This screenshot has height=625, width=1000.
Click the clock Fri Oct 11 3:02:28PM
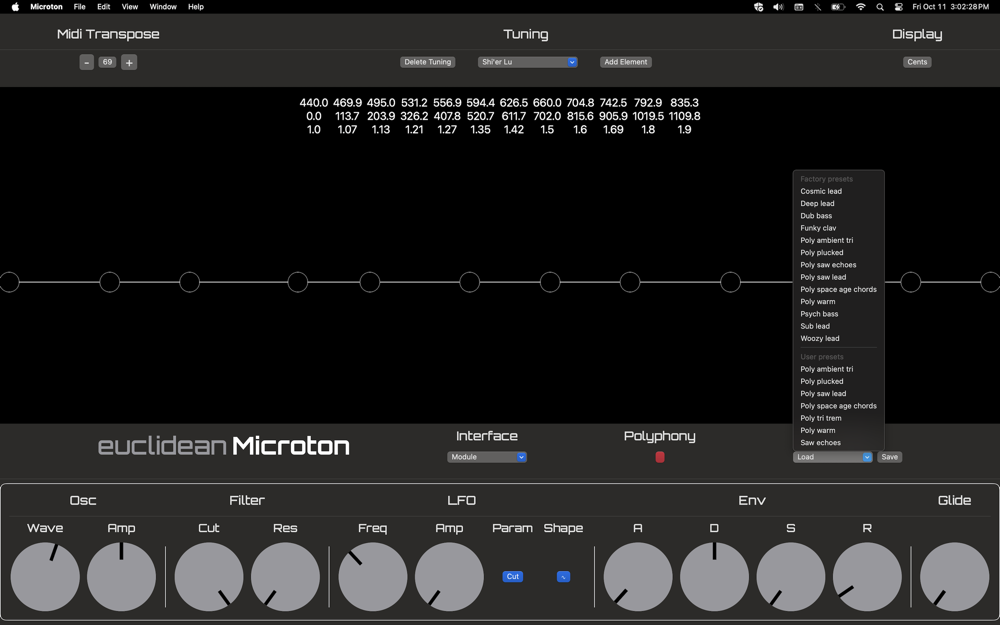tap(950, 7)
